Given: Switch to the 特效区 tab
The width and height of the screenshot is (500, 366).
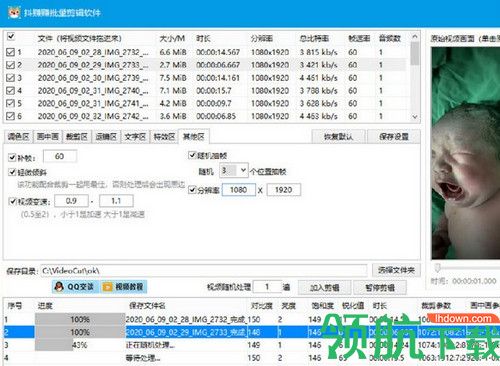Looking at the screenshot, I should (x=164, y=136).
